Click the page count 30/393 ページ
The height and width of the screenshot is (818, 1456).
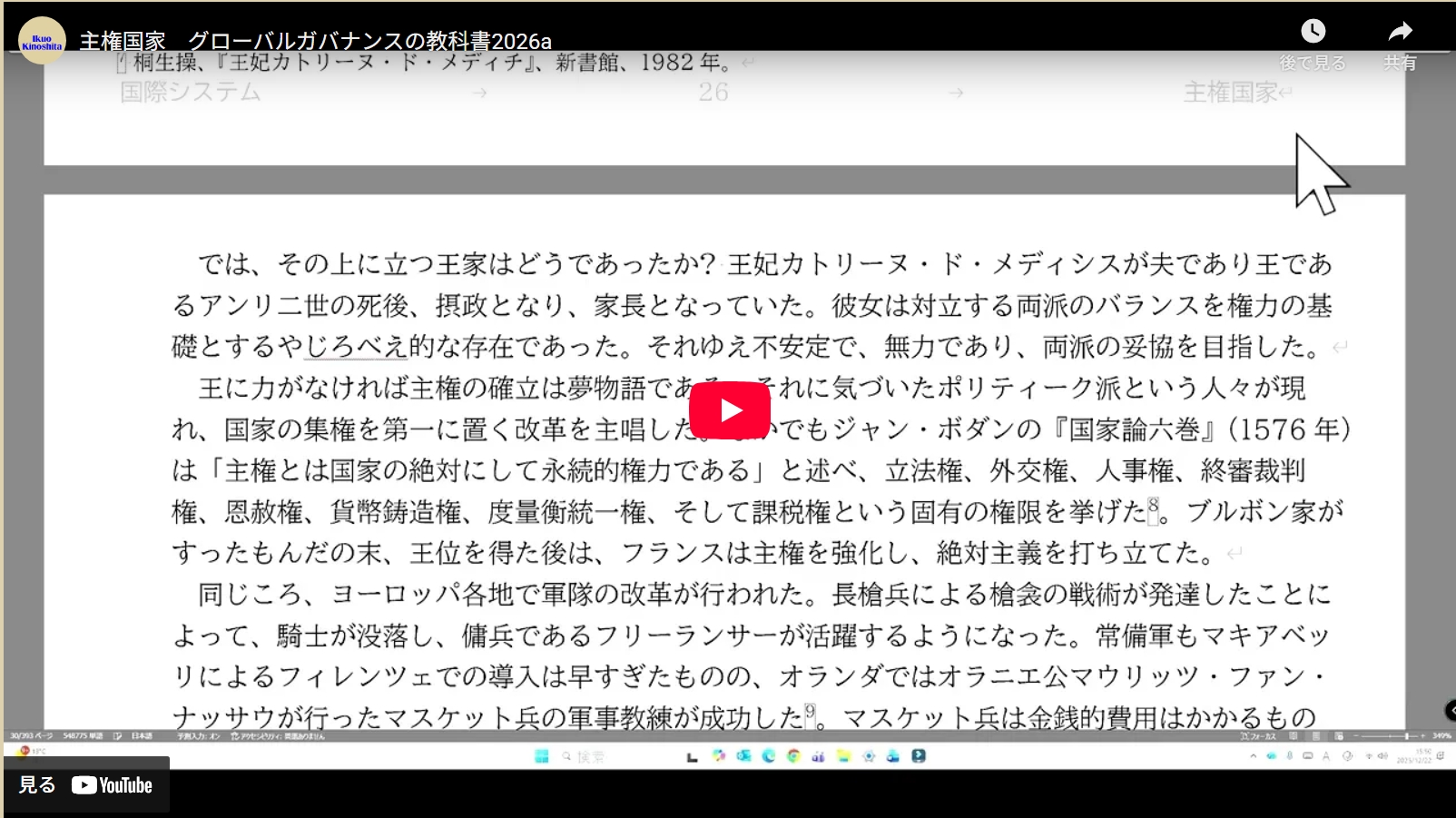31,735
